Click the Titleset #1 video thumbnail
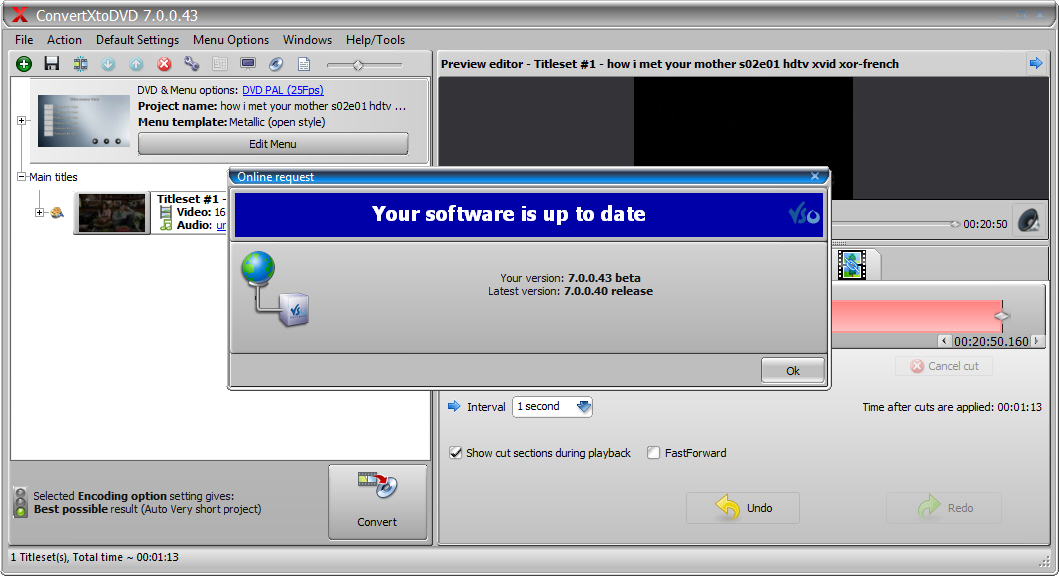The height and width of the screenshot is (576, 1059). pyautogui.click(x=112, y=213)
